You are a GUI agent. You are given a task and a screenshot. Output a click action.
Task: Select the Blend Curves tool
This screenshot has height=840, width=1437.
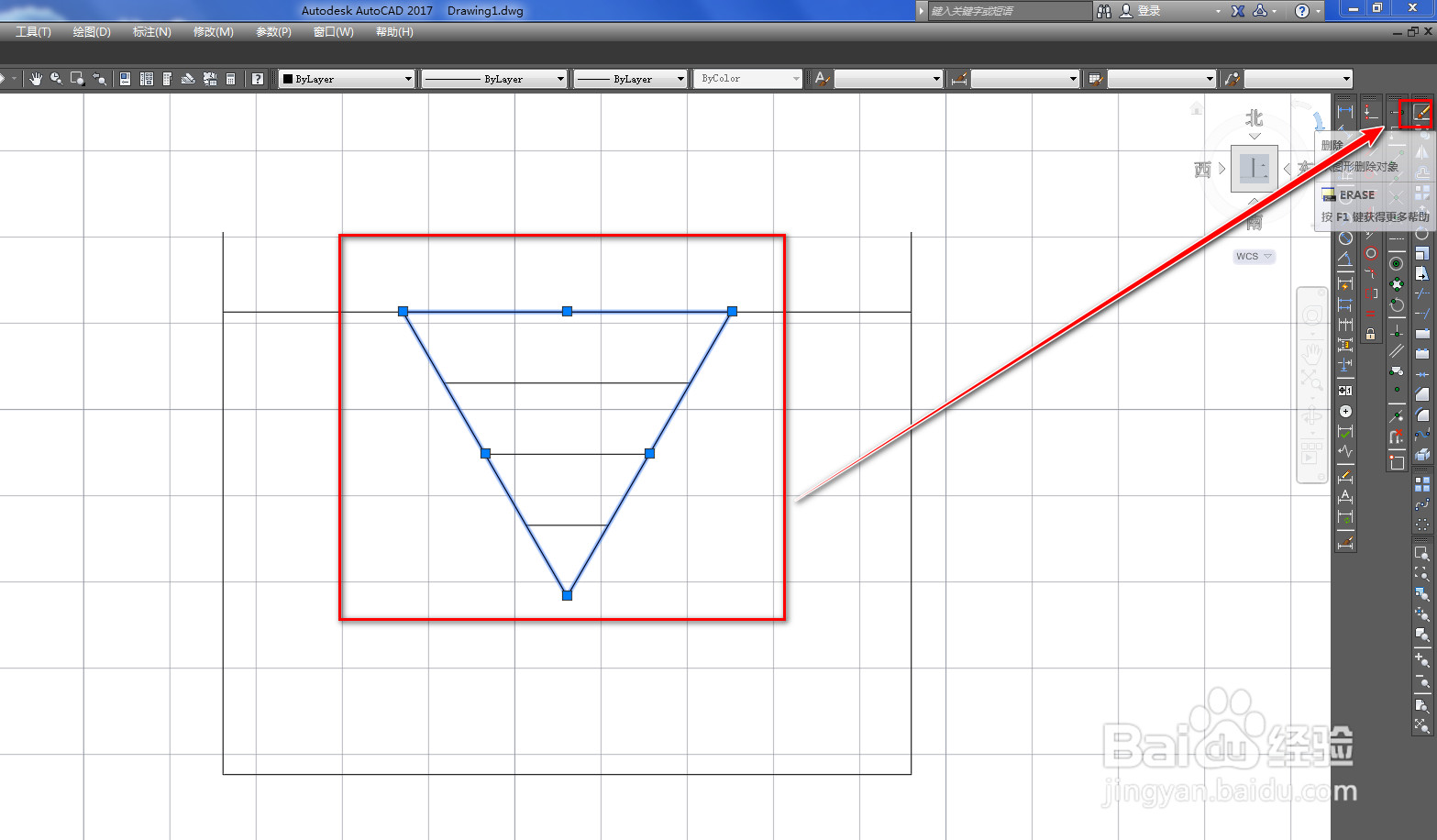point(1420,435)
